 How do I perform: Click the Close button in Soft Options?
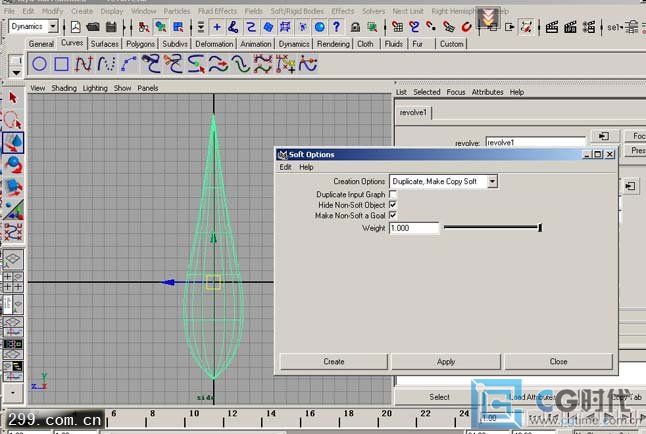point(558,361)
